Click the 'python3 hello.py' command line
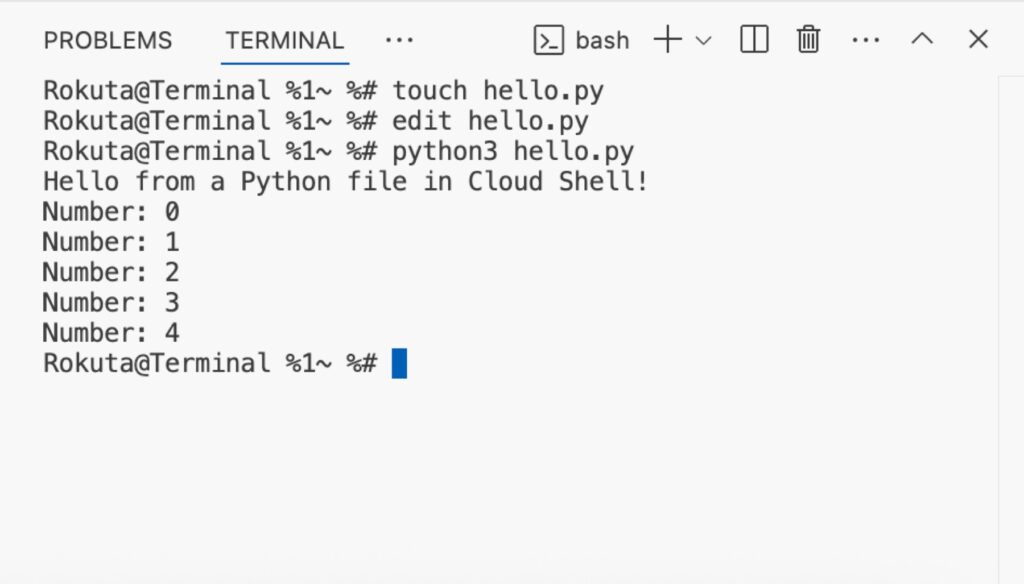The width and height of the screenshot is (1024, 584). point(338,151)
